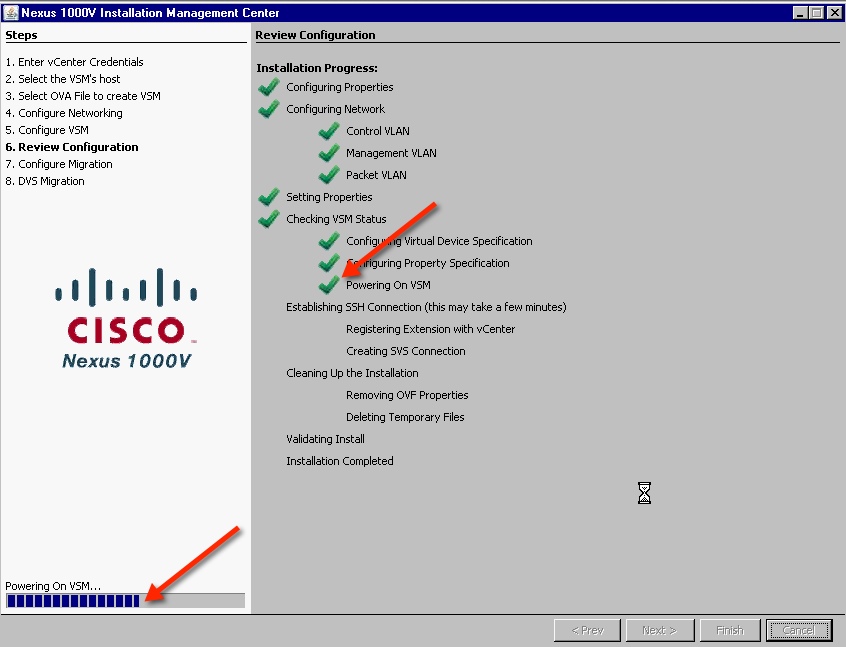Click the Java icon in the title bar
This screenshot has height=647, width=846.
[x=10, y=12]
